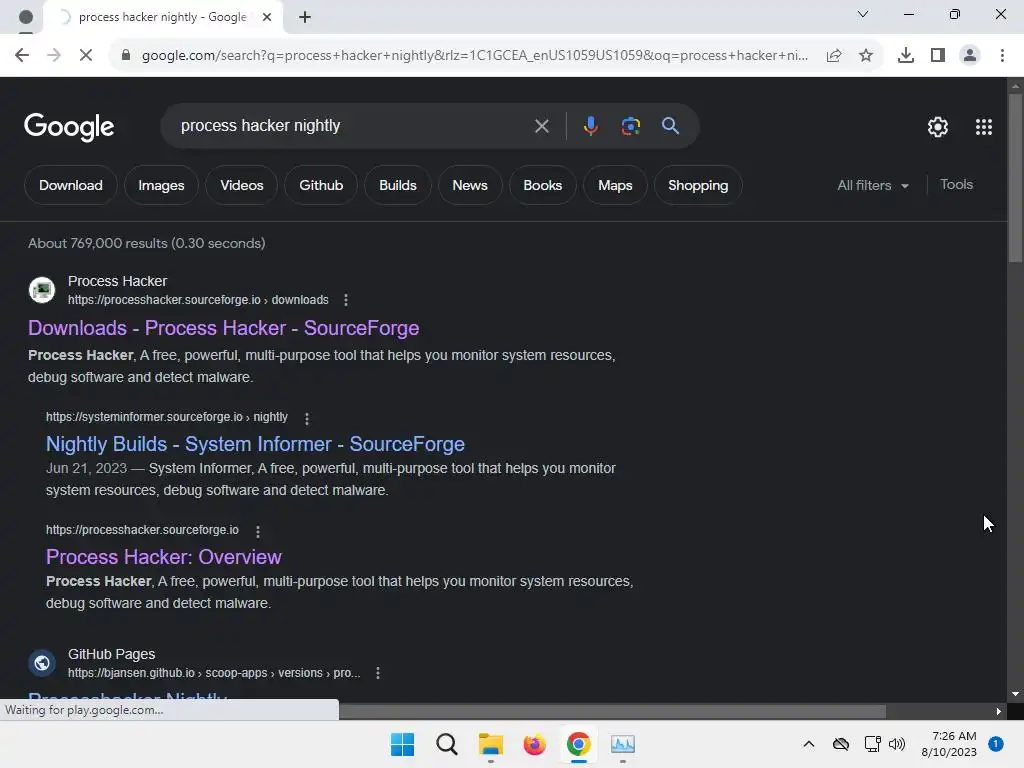Open Chrome three-dot menu
The image size is (1024, 768).
(x=1002, y=56)
